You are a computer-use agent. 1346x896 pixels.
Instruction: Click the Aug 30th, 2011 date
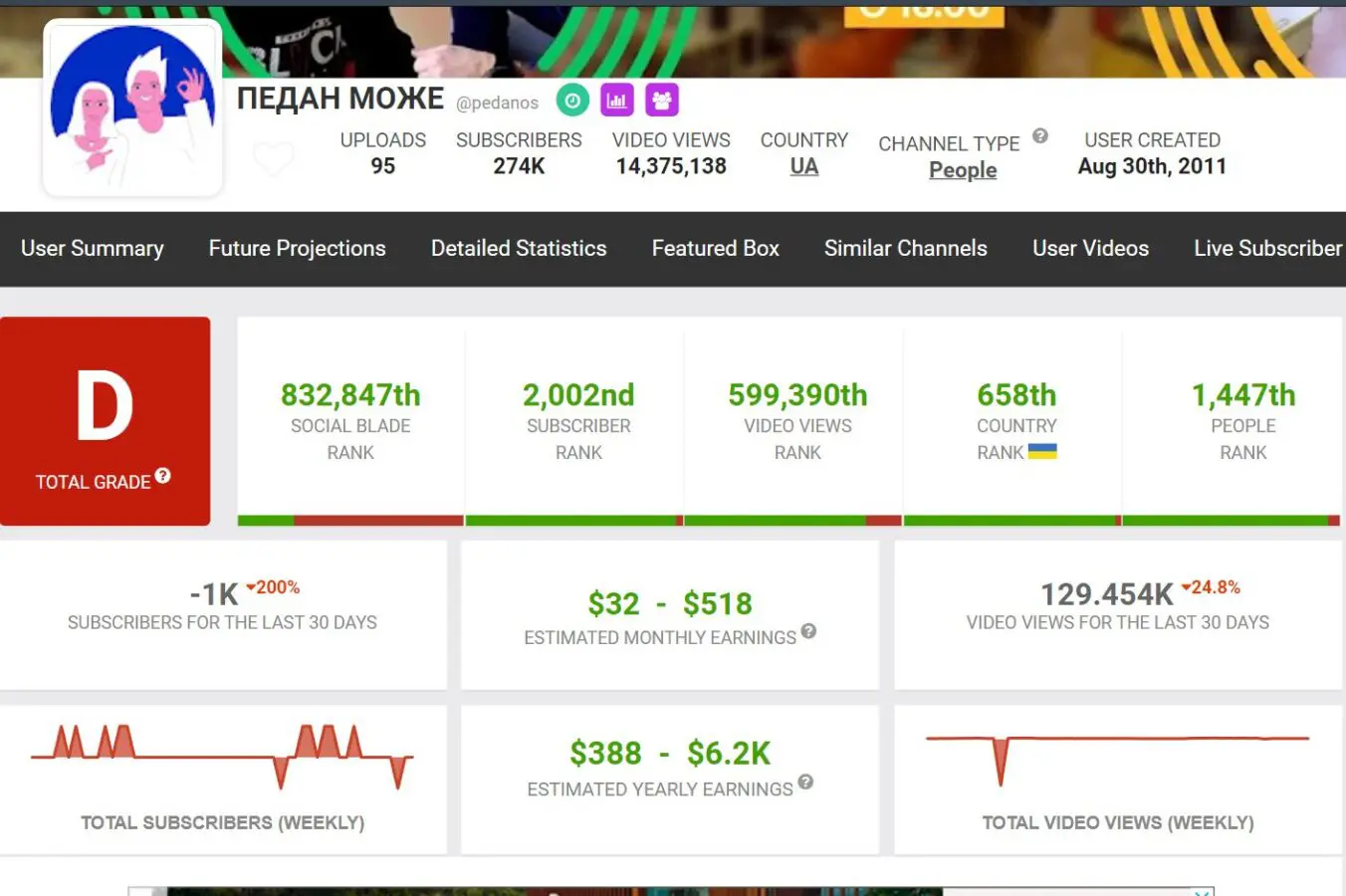1152,166
